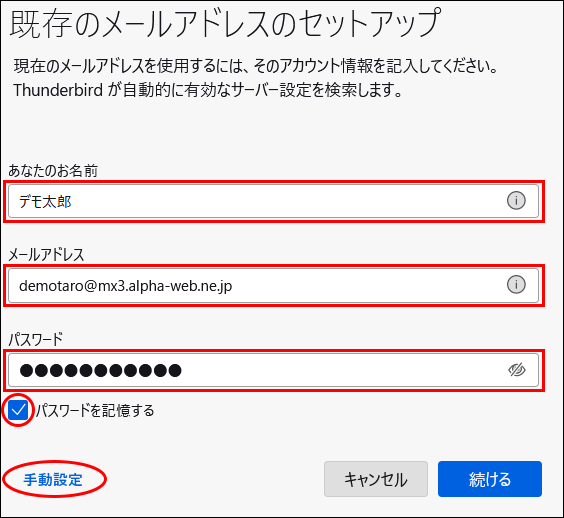Click the masked password dots
The width and height of the screenshot is (564, 518).
tap(100, 370)
